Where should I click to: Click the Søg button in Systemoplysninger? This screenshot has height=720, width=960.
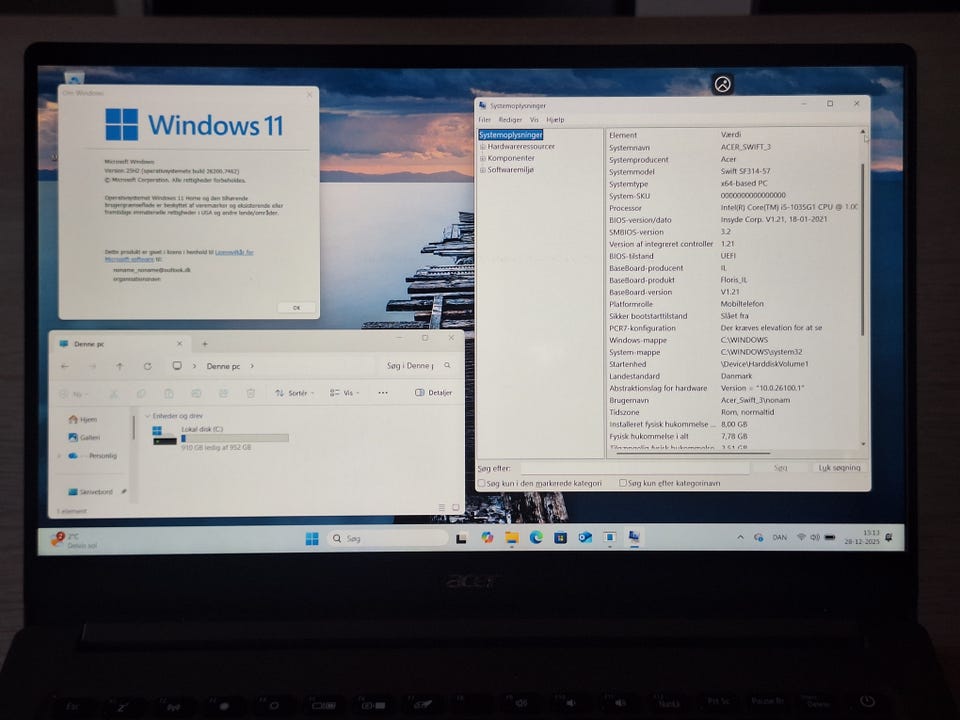pyautogui.click(x=780, y=468)
